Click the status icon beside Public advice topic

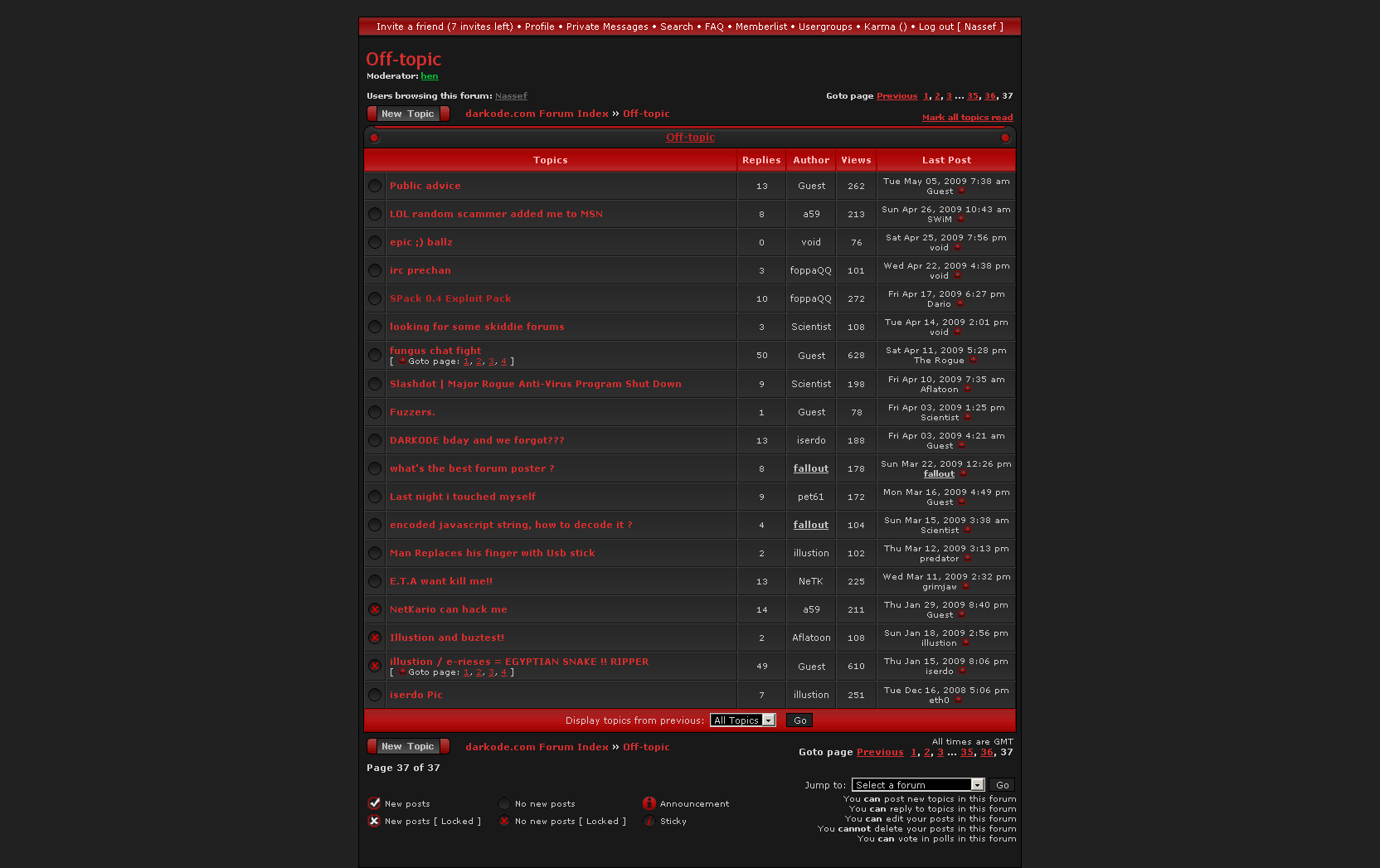point(375,187)
